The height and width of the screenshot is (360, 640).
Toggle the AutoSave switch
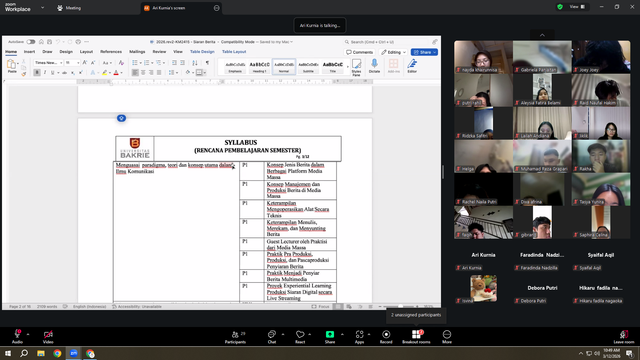point(31,42)
